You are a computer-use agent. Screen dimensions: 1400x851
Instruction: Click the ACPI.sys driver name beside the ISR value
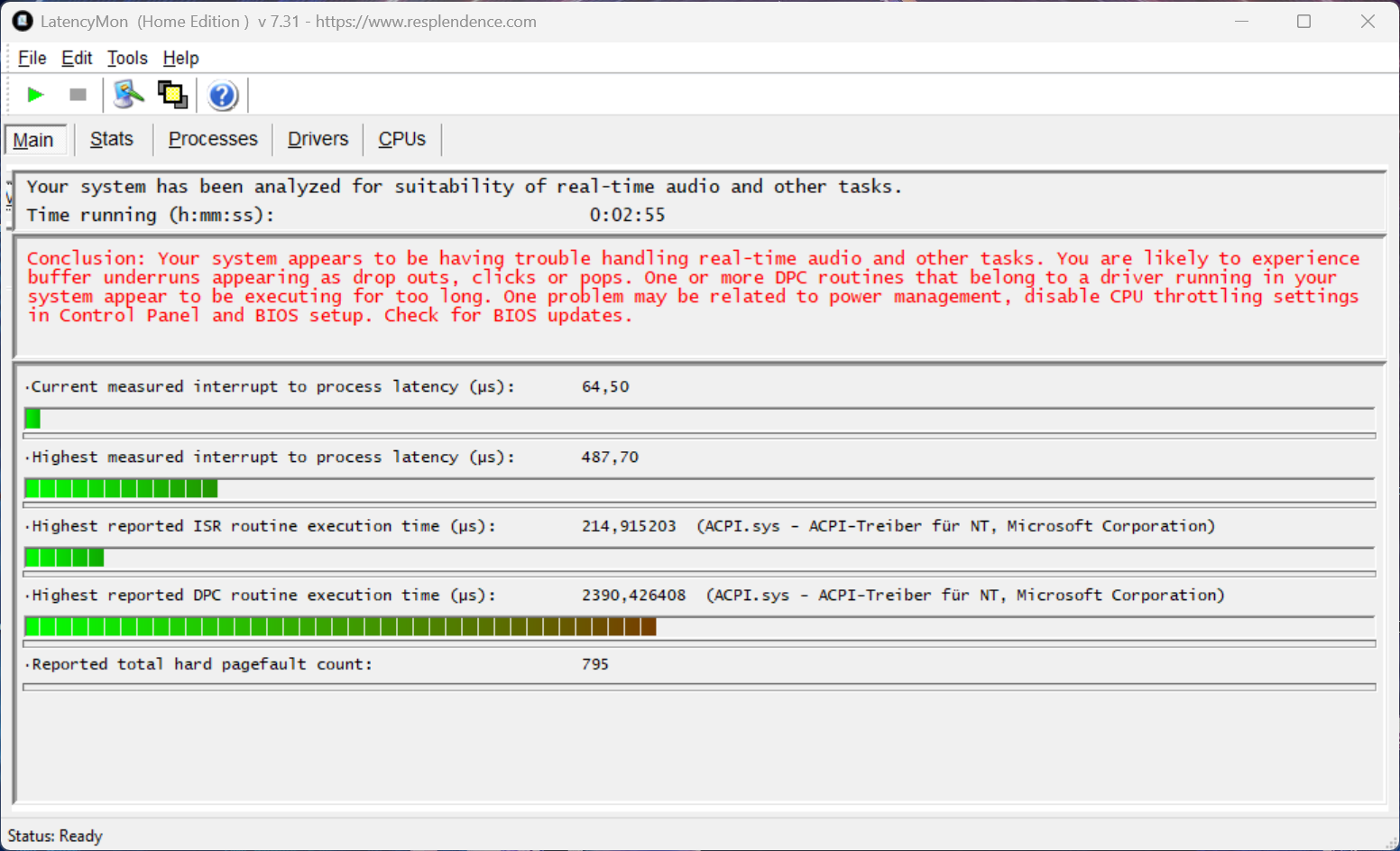click(x=955, y=526)
